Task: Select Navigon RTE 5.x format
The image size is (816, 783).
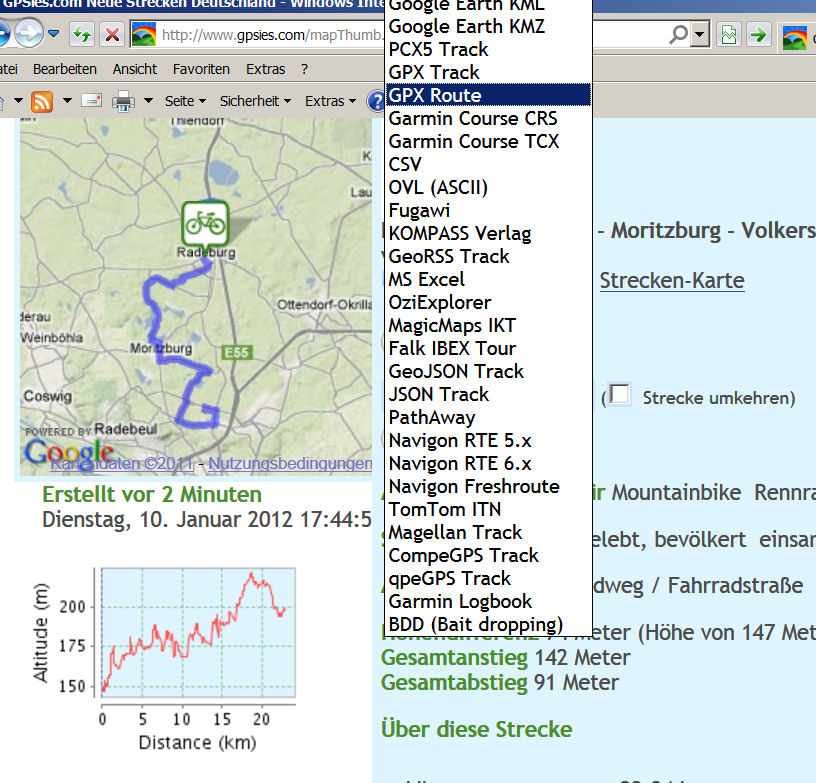Action: (x=489, y=441)
